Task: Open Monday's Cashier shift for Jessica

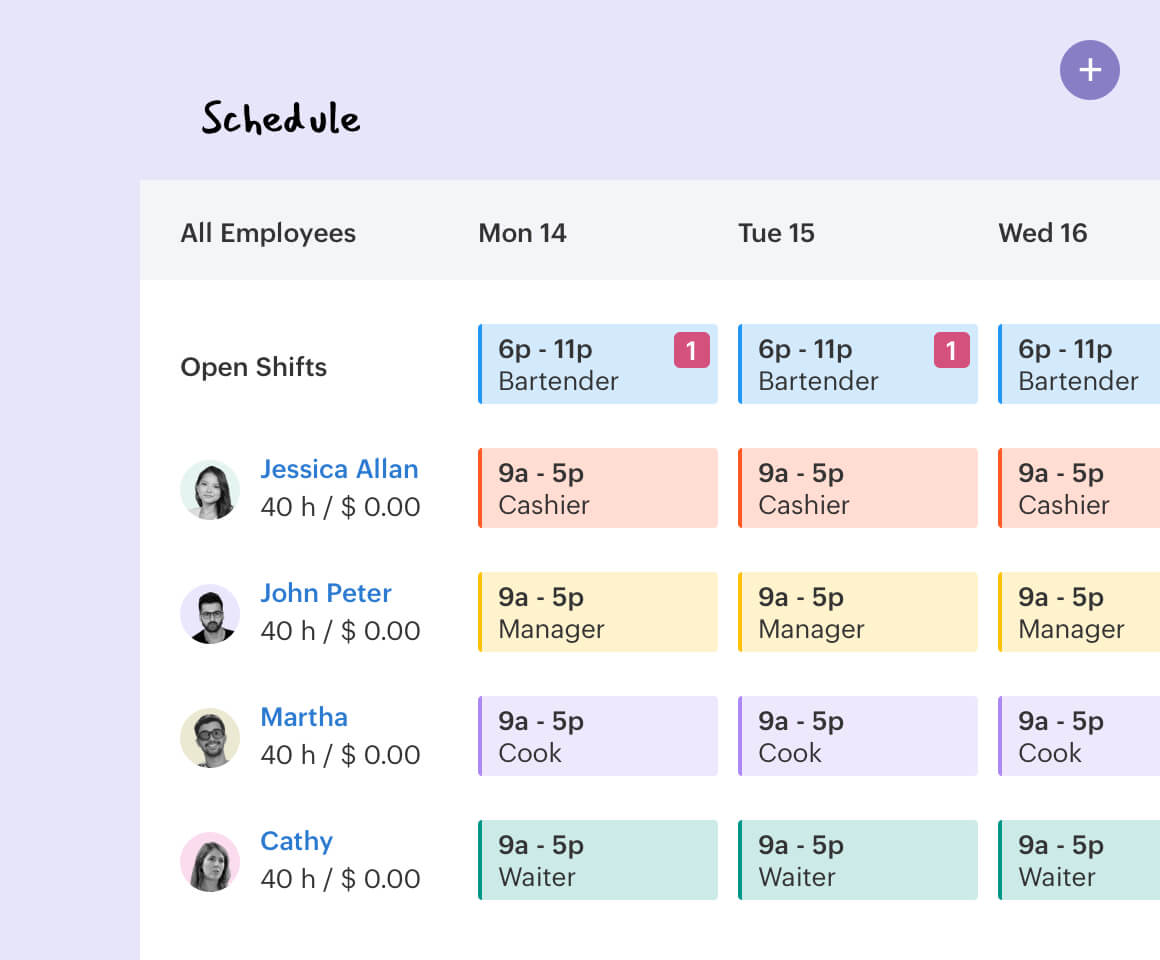Action: click(x=598, y=488)
